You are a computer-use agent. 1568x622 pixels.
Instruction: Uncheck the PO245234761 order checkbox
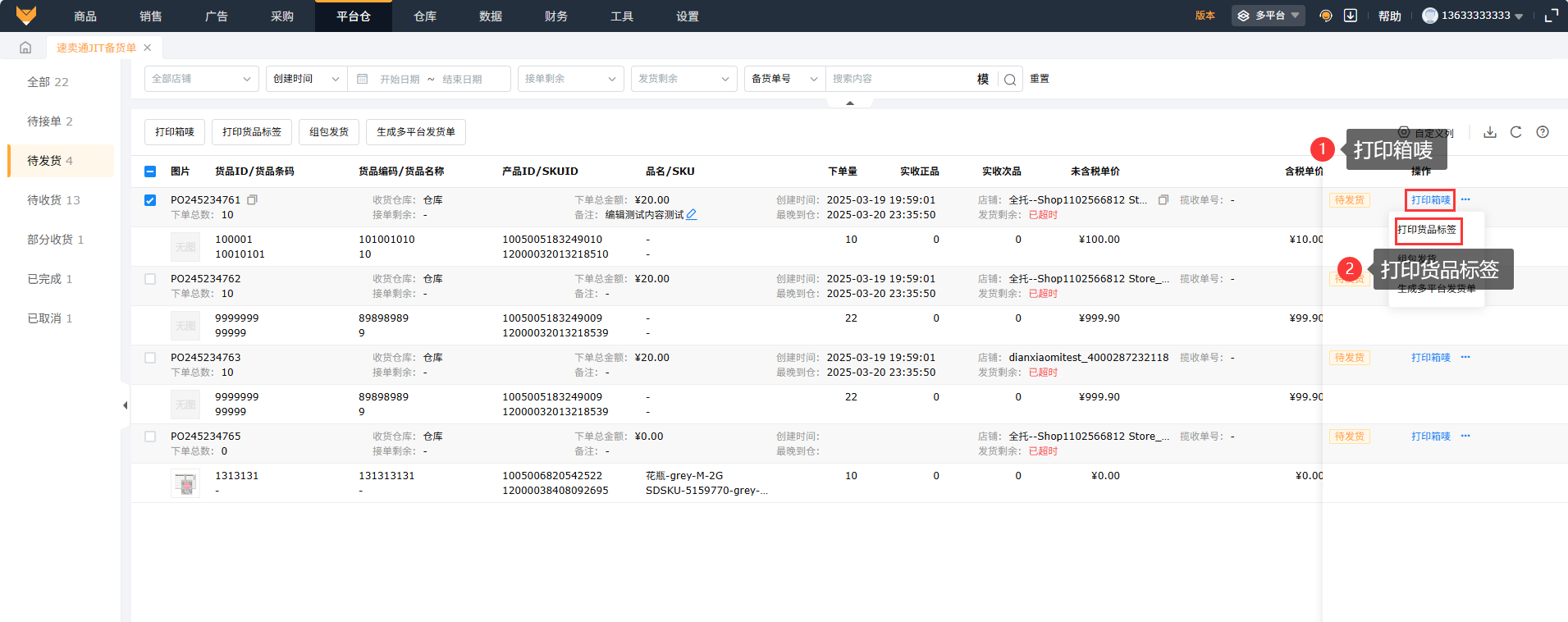(x=150, y=200)
